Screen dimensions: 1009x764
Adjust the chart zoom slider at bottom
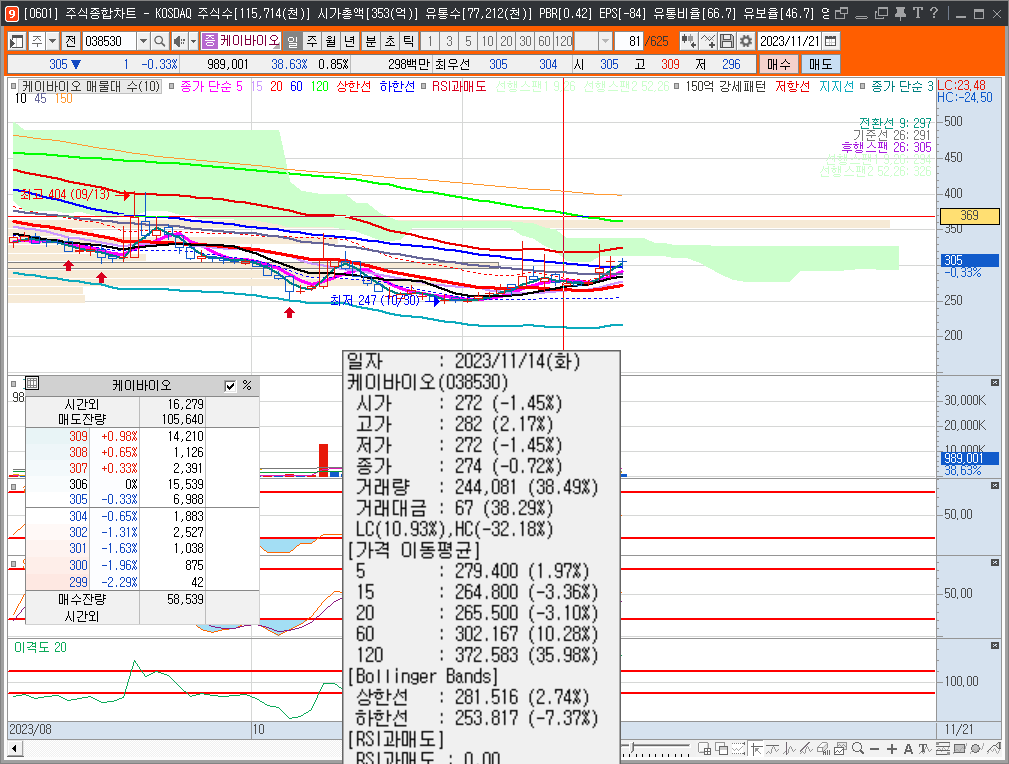tap(633, 749)
